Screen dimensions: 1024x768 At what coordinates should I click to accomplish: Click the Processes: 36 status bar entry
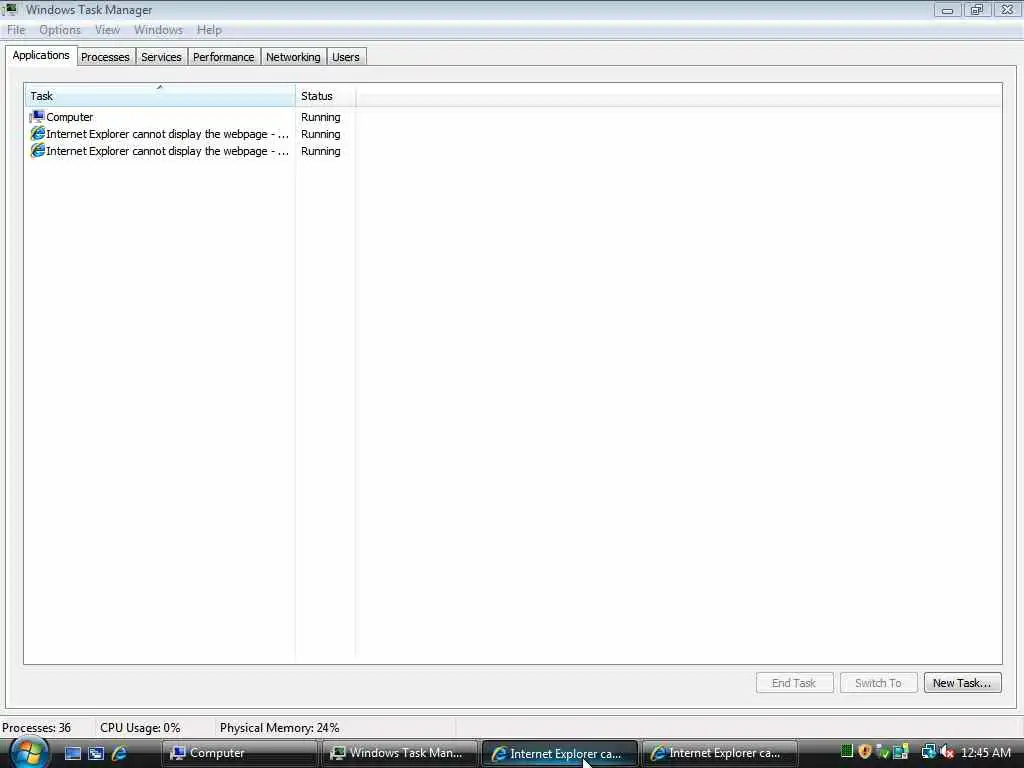(x=37, y=728)
